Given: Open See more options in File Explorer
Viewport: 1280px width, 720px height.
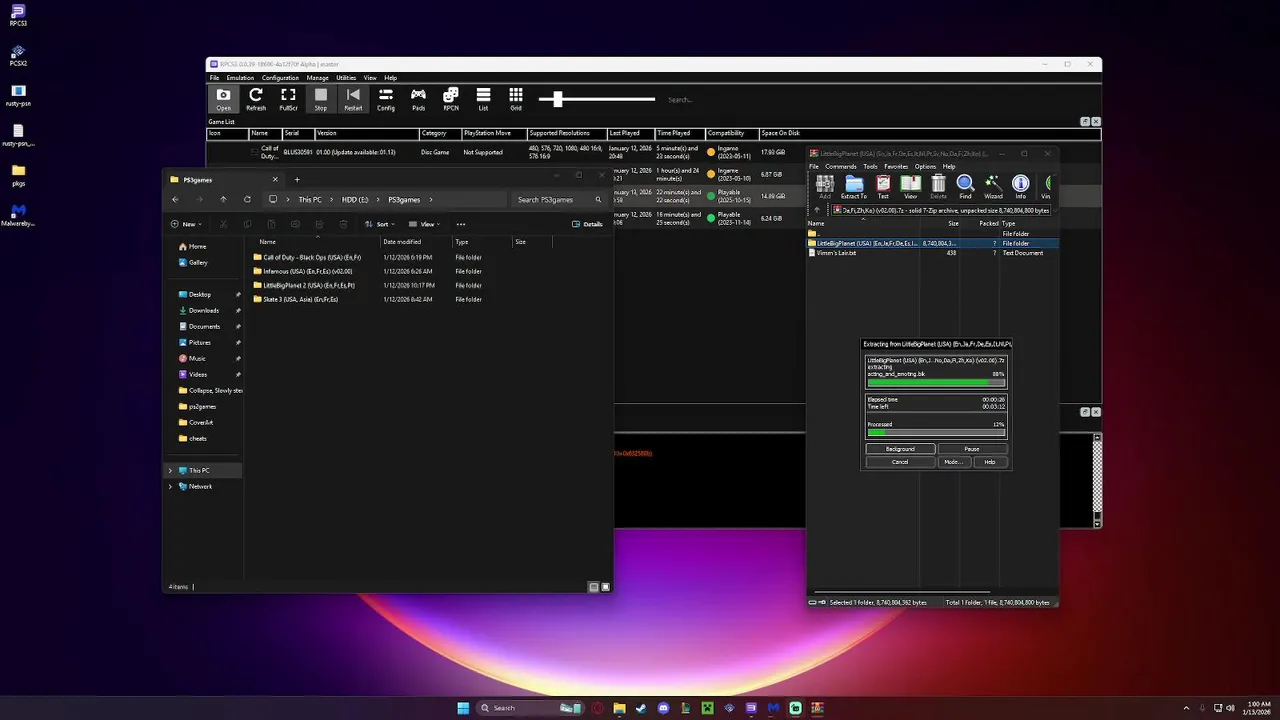Looking at the screenshot, I should click(461, 224).
